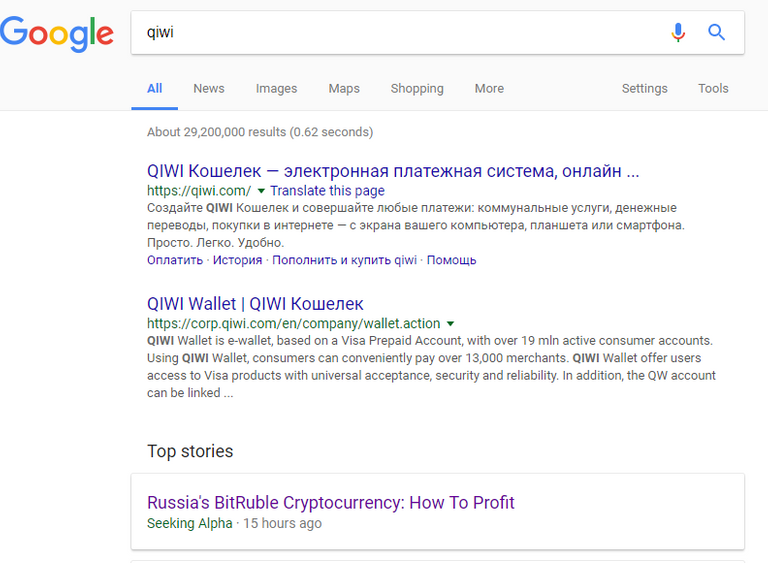Image resolution: width=768 pixels, height=563 pixels.
Task: Click the Помощь sitelink
Action: [x=452, y=260]
